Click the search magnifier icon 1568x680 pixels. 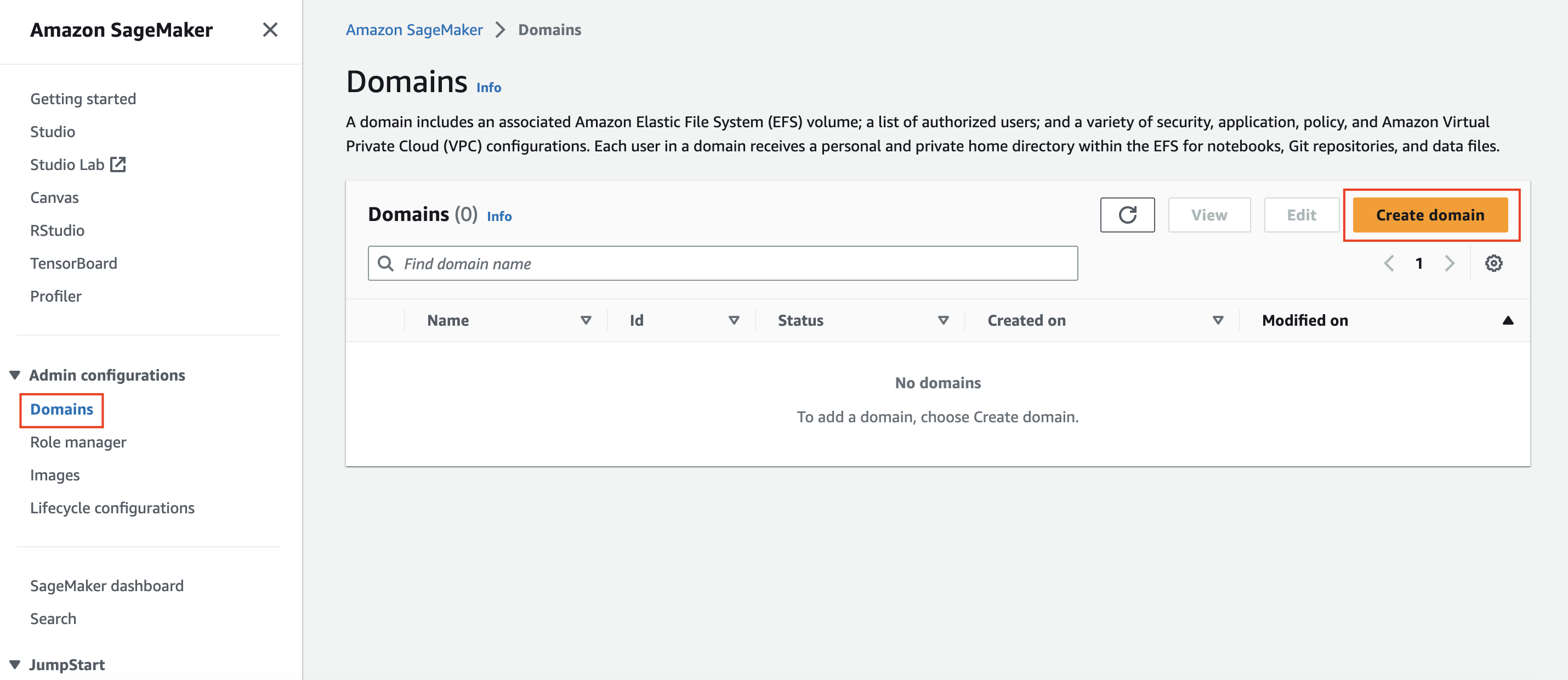click(x=385, y=264)
